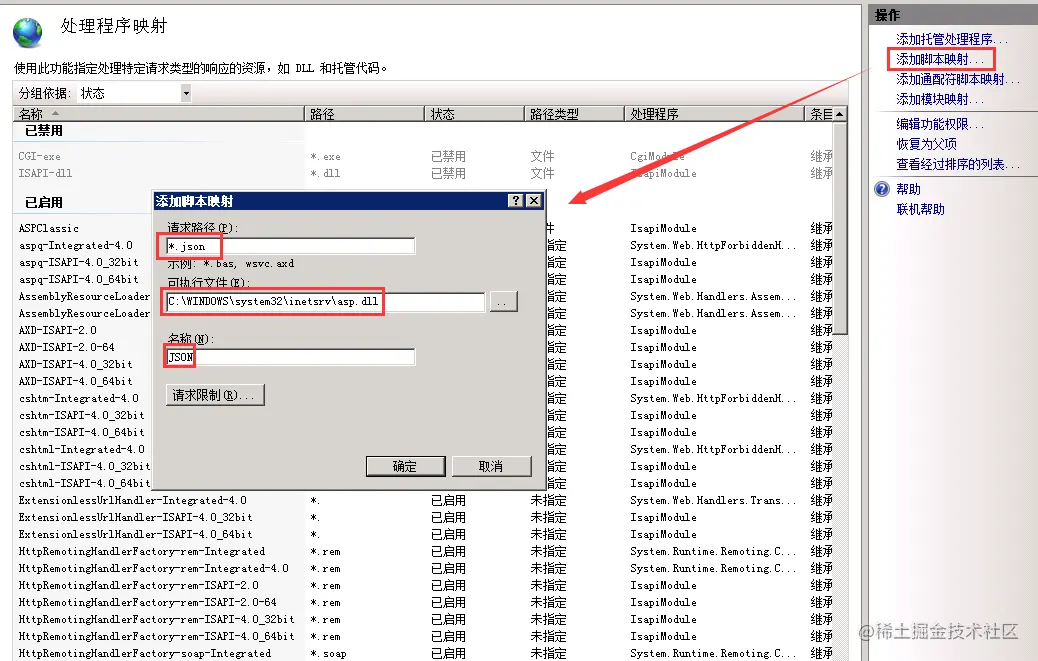The width and height of the screenshot is (1038, 661).
Task: Close the 添加脚本映射 dialog
Action: [x=534, y=200]
